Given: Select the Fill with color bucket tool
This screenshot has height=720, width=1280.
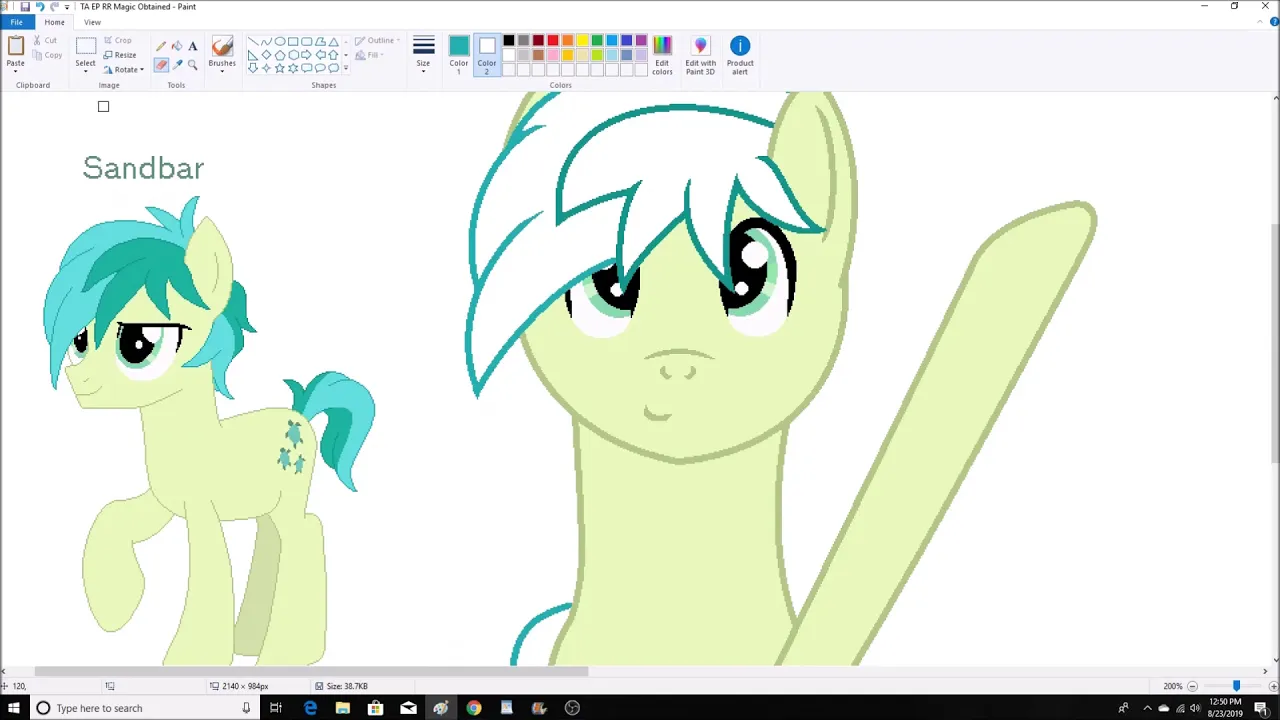Looking at the screenshot, I should pos(177,46).
